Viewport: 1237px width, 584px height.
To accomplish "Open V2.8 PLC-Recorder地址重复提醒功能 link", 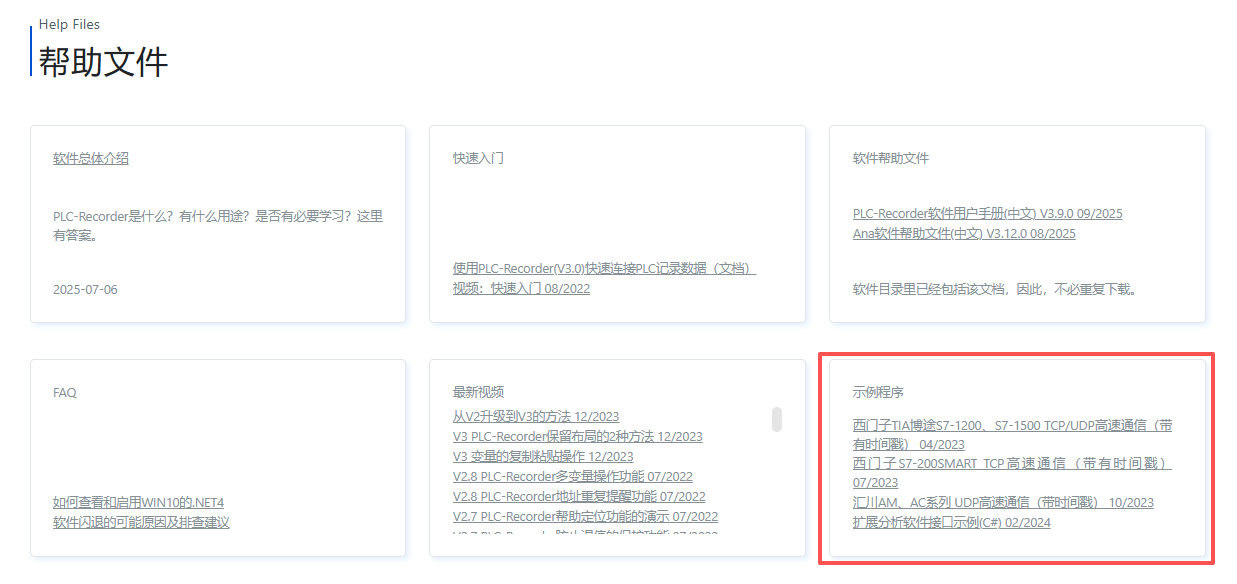I will point(579,496).
